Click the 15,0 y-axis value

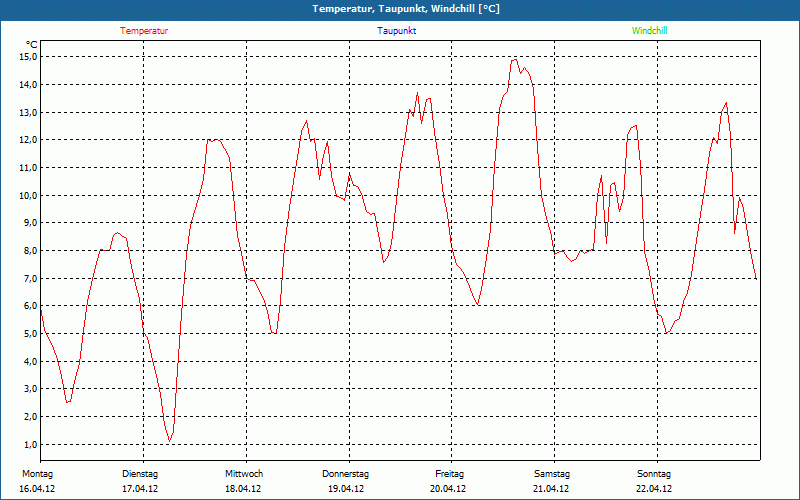point(28,57)
